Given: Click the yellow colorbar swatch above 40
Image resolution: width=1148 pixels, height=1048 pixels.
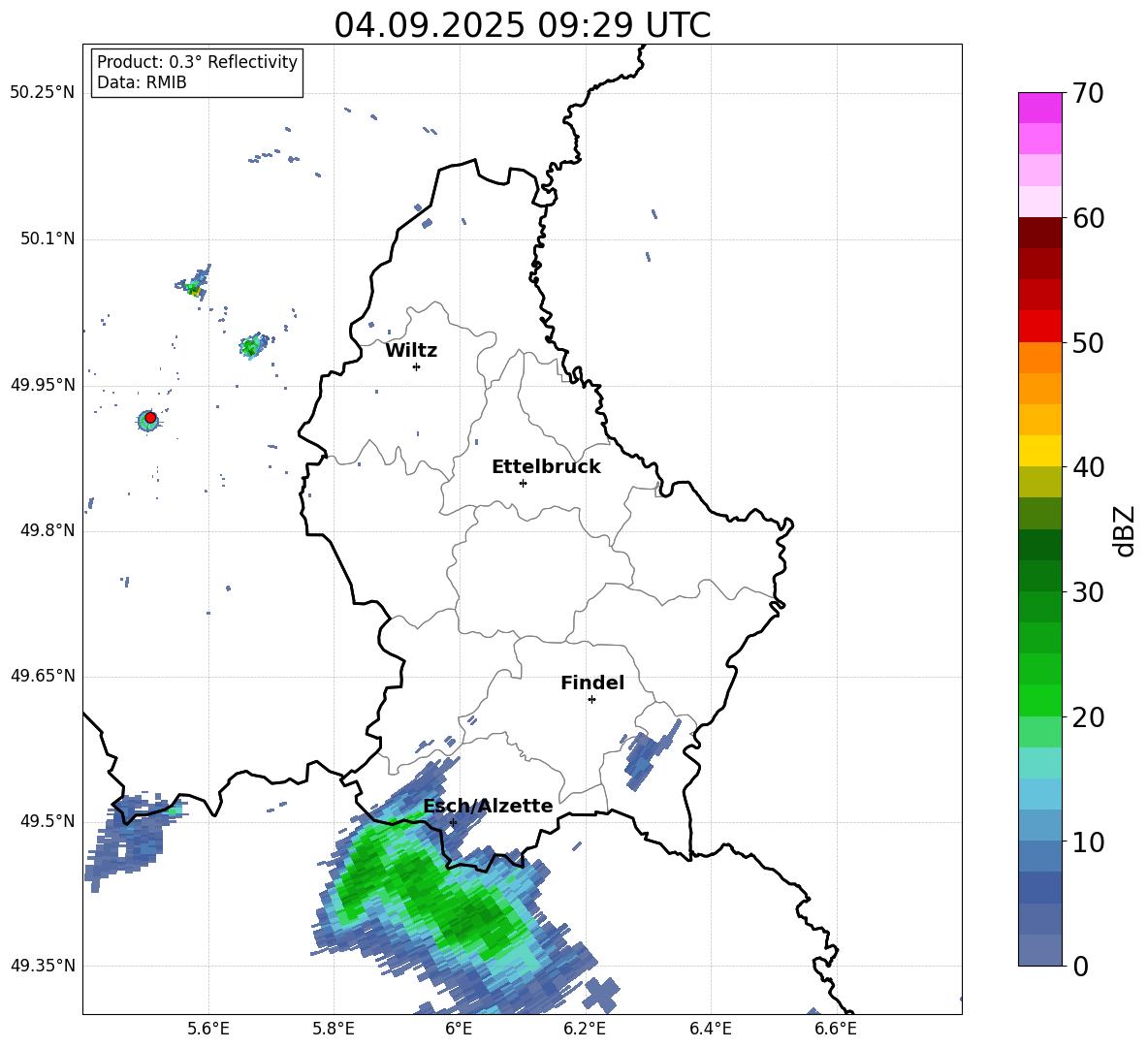Looking at the screenshot, I should point(1040,451).
